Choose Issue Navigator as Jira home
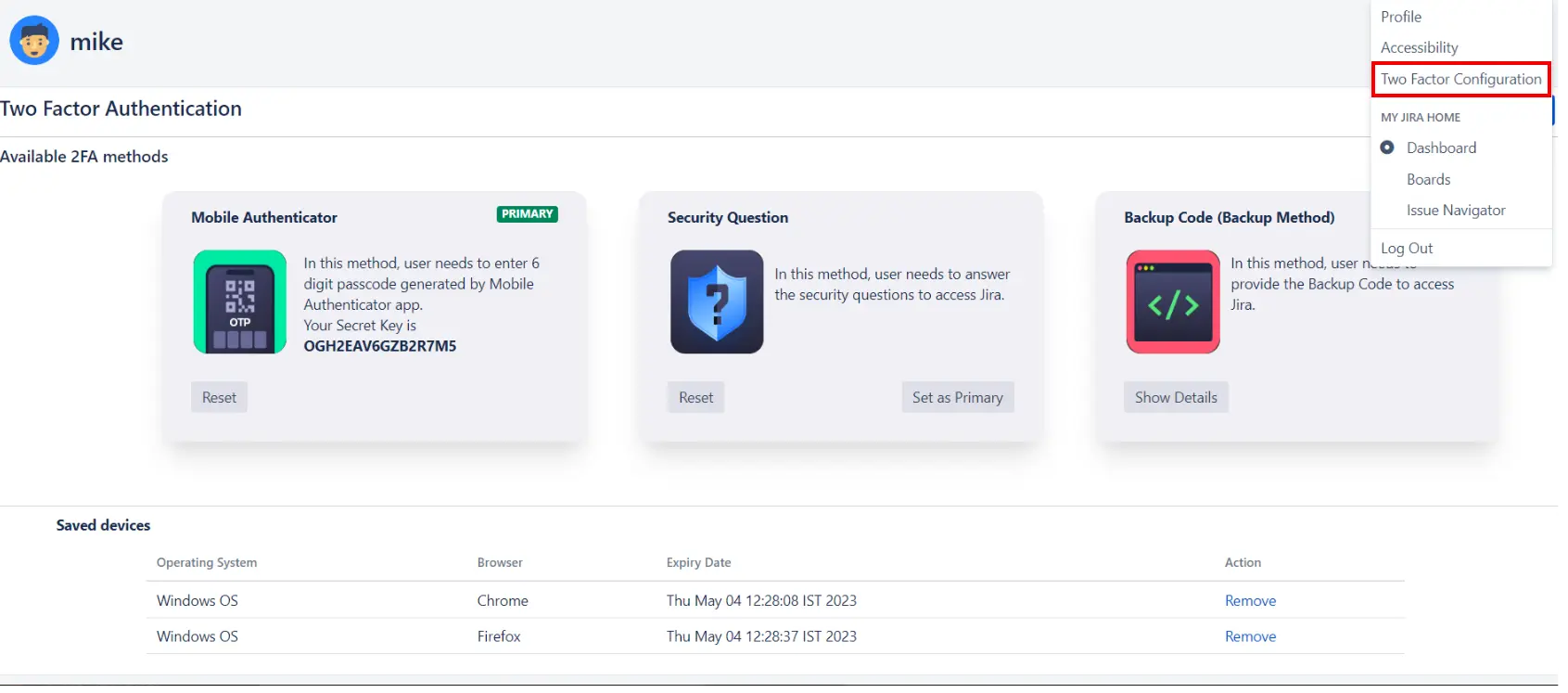 point(1455,211)
